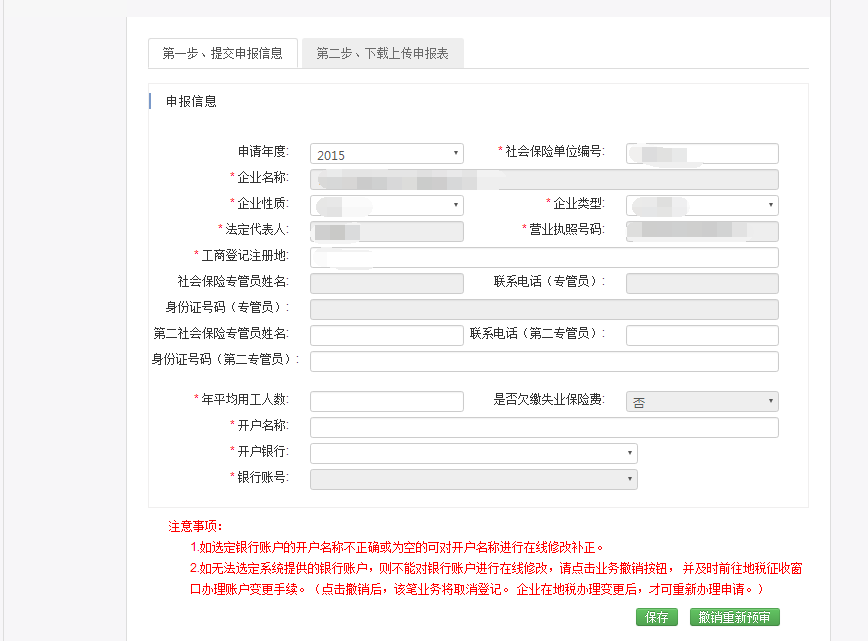Select the 联系电话（第二专管员）field
The image size is (868, 641).
pos(702,335)
